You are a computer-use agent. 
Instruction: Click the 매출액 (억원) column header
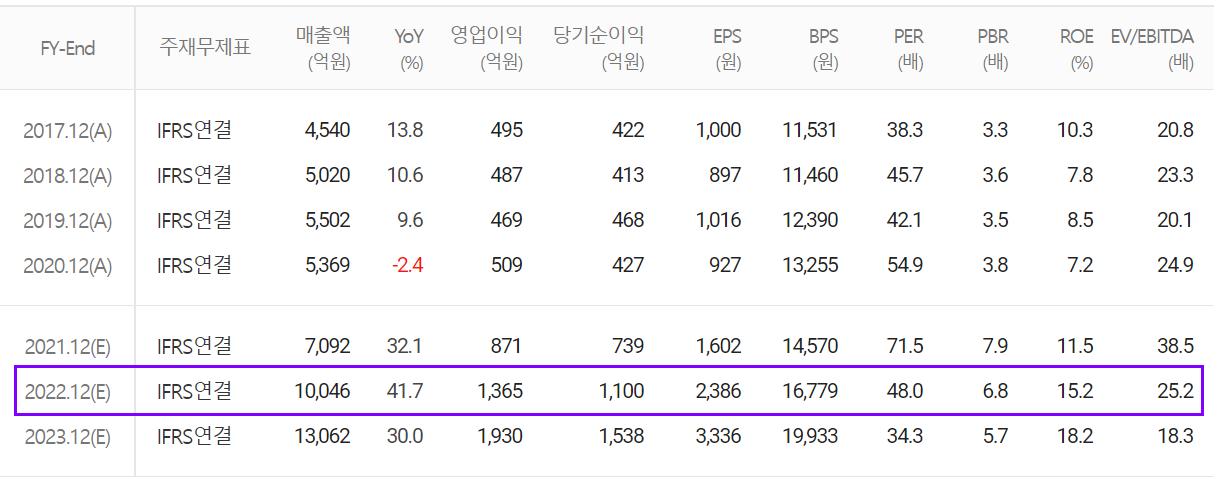323,49
